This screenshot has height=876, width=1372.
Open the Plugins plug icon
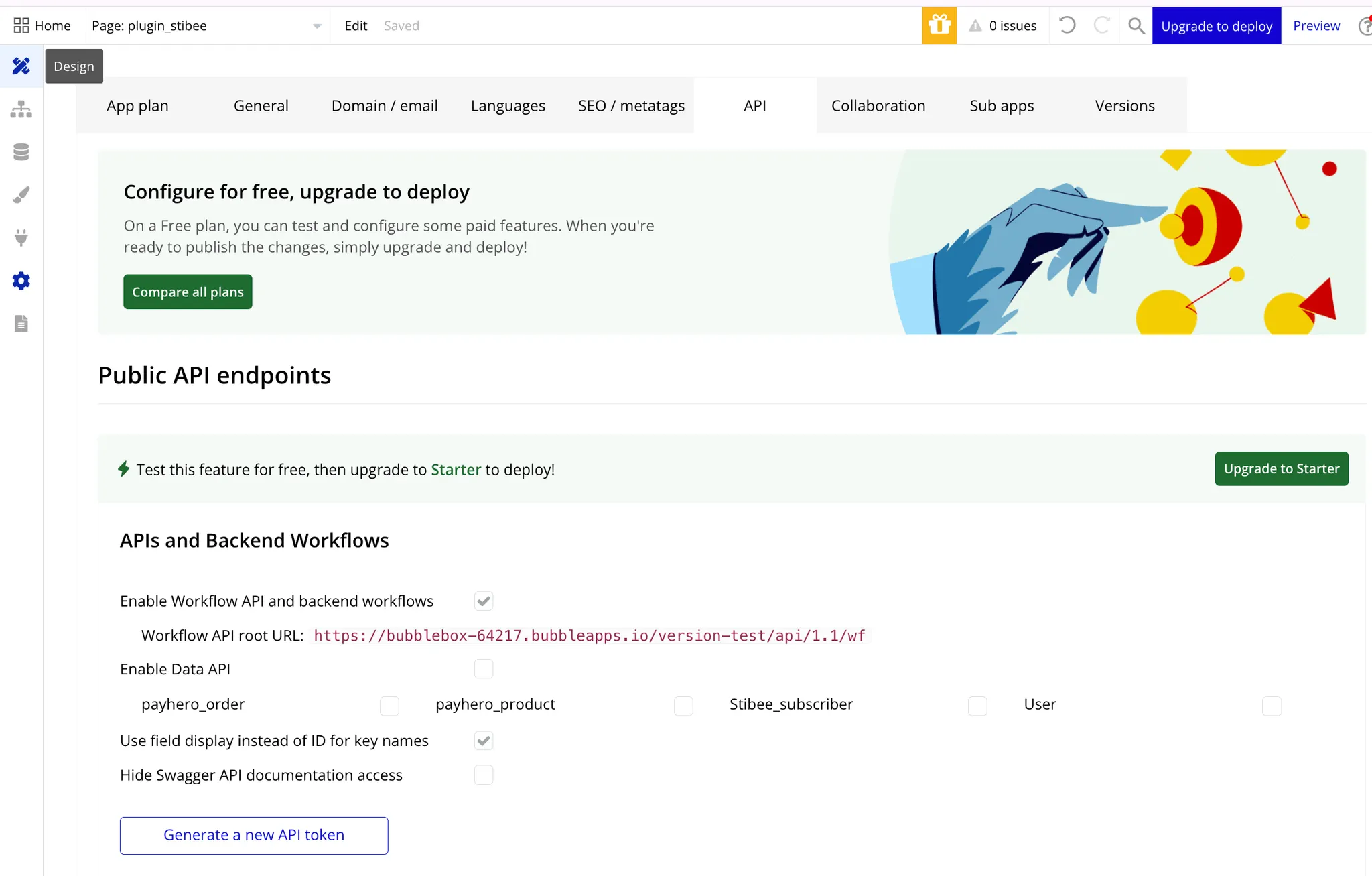[x=21, y=238]
